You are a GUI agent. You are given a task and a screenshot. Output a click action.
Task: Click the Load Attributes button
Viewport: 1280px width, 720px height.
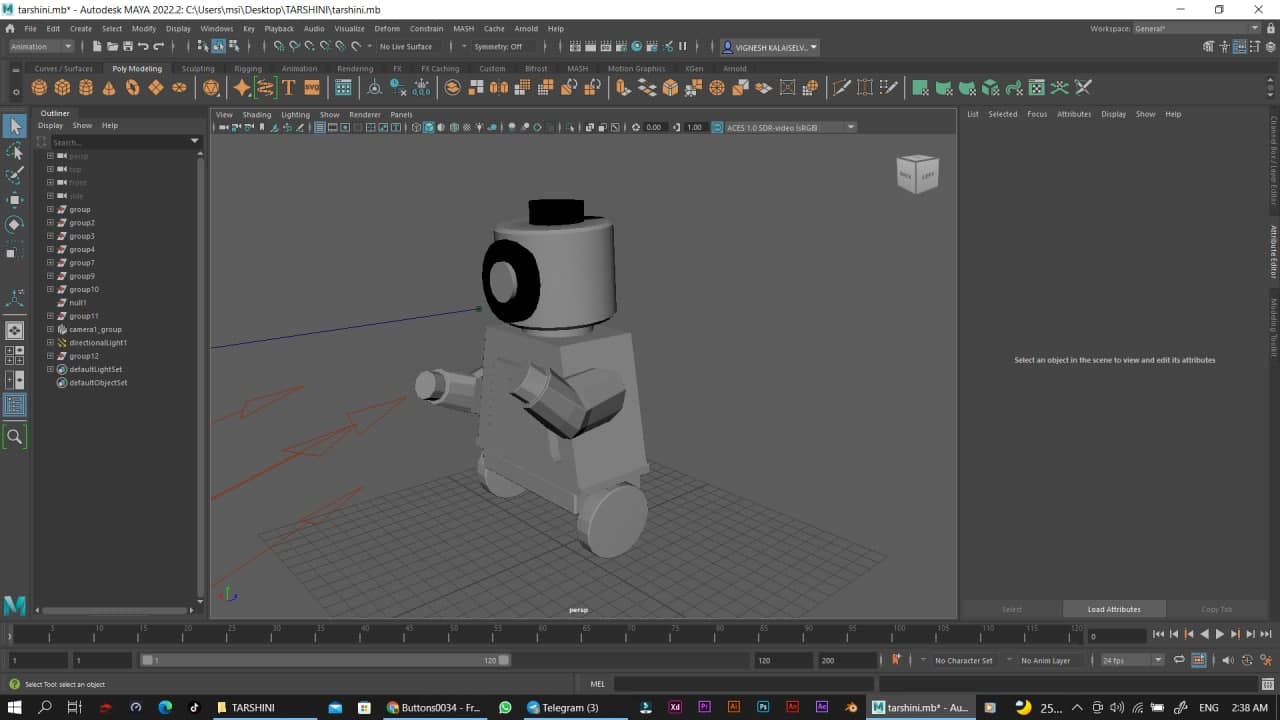(1114, 609)
